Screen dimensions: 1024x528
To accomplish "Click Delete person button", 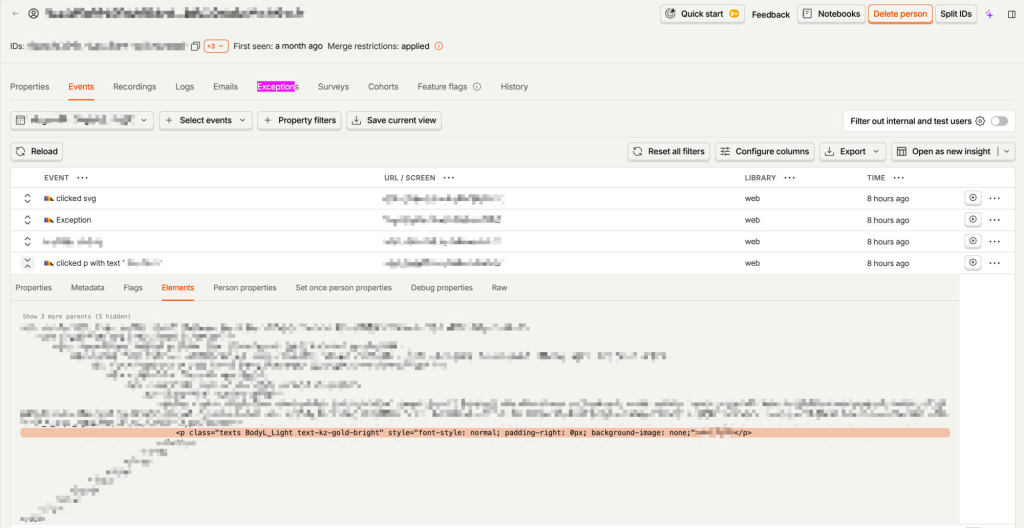I will (900, 14).
